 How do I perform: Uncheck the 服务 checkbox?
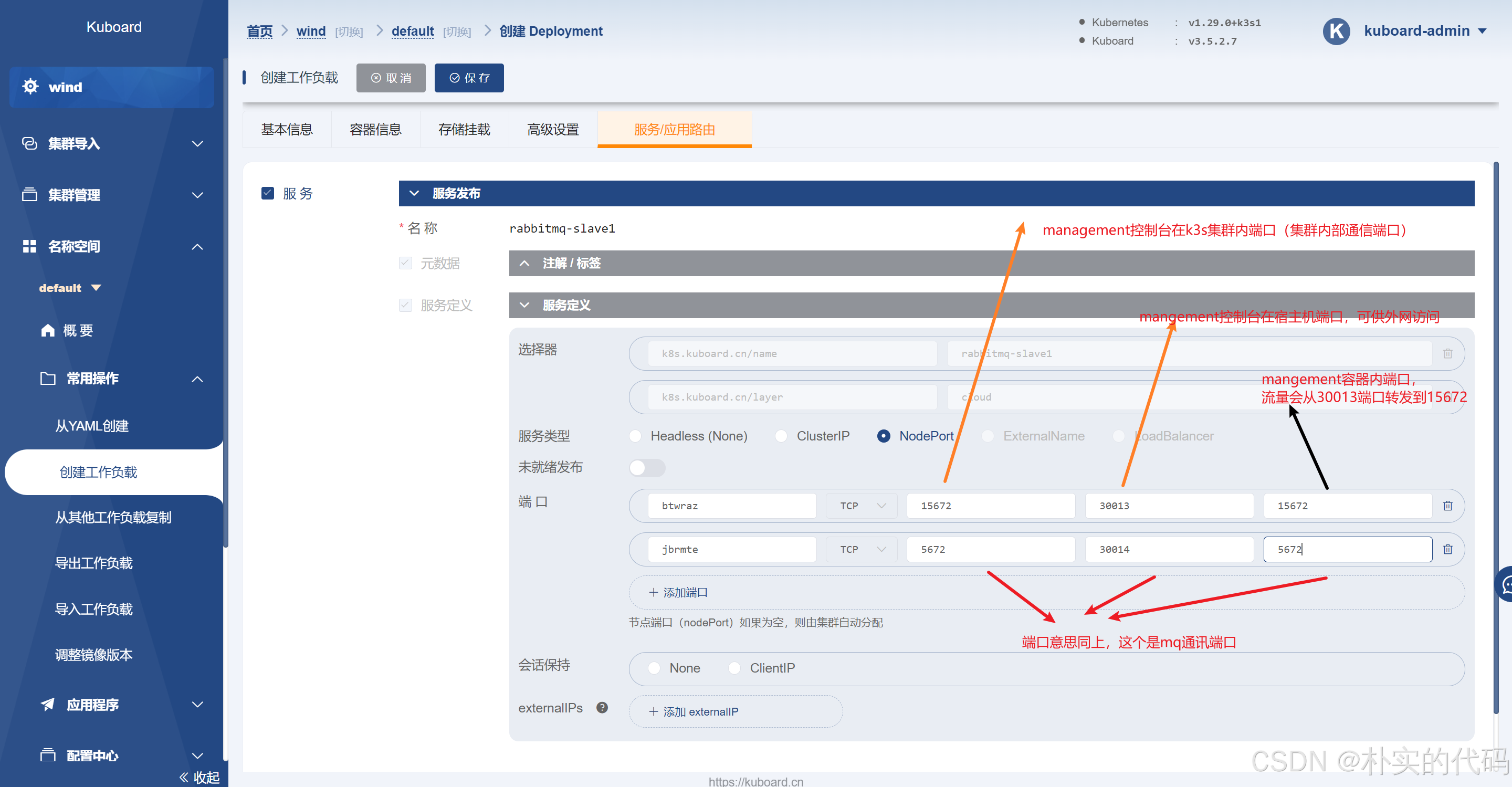pyautogui.click(x=268, y=193)
